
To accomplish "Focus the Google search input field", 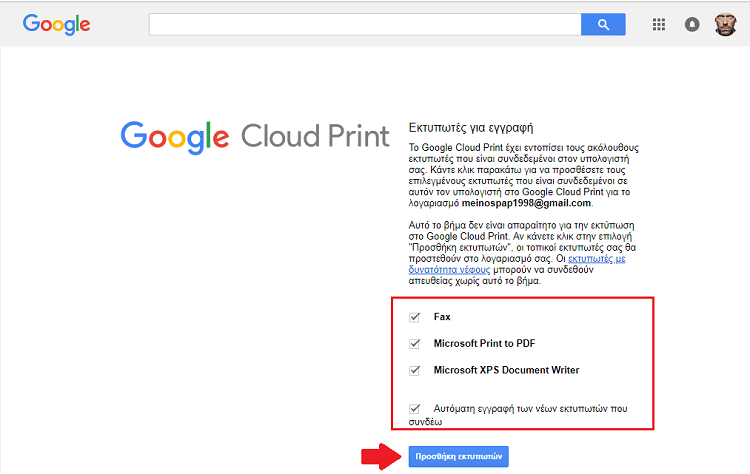I will 365,24.
